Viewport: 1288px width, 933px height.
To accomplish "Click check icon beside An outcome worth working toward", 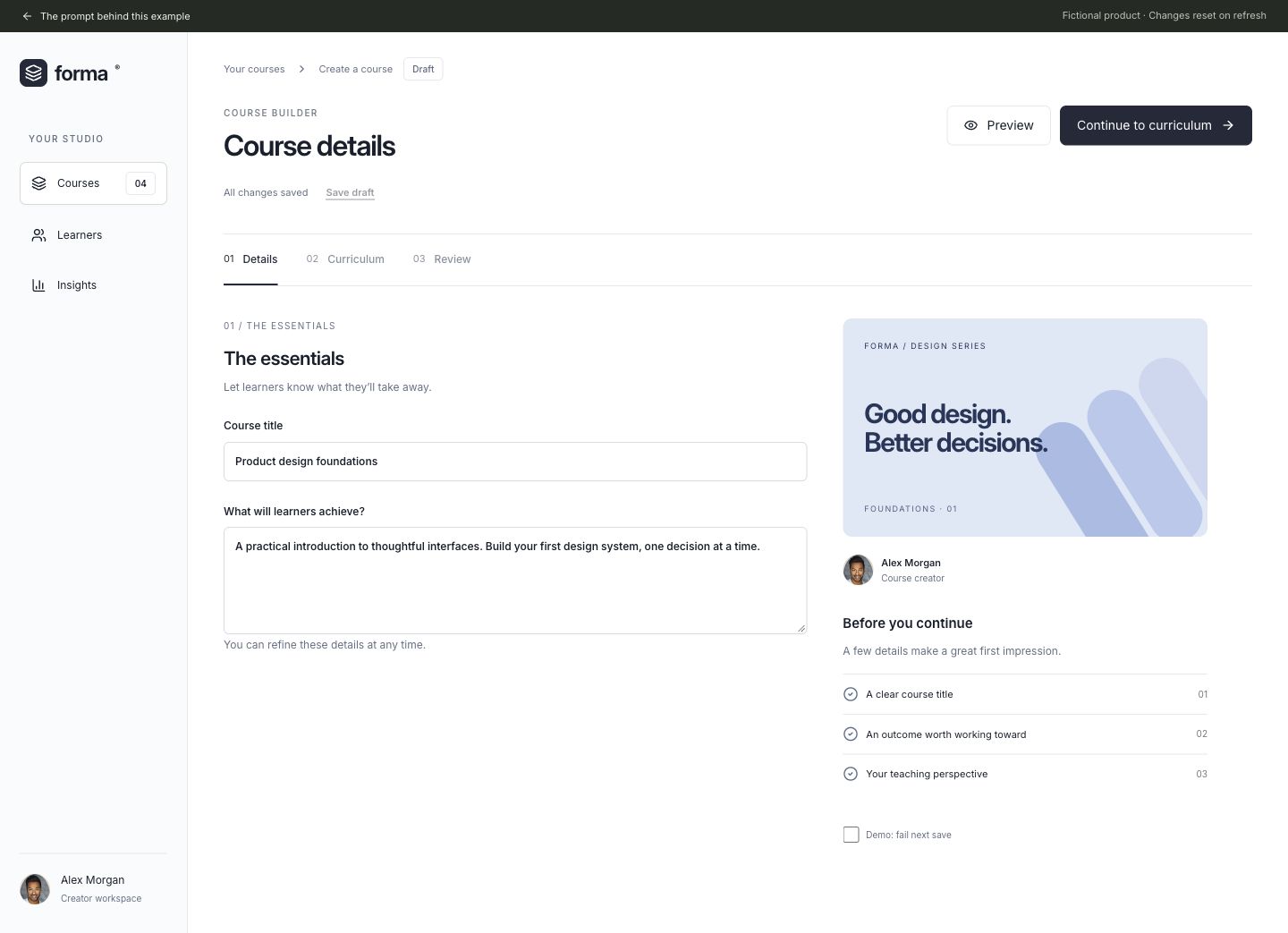I will (851, 734).
